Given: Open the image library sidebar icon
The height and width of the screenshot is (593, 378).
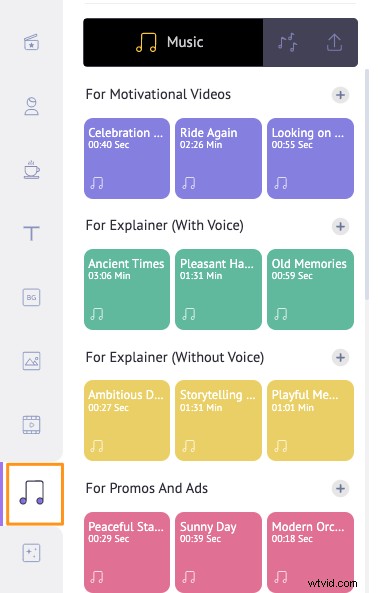Looking at the screenshot, I should click(x=31, y=361).
